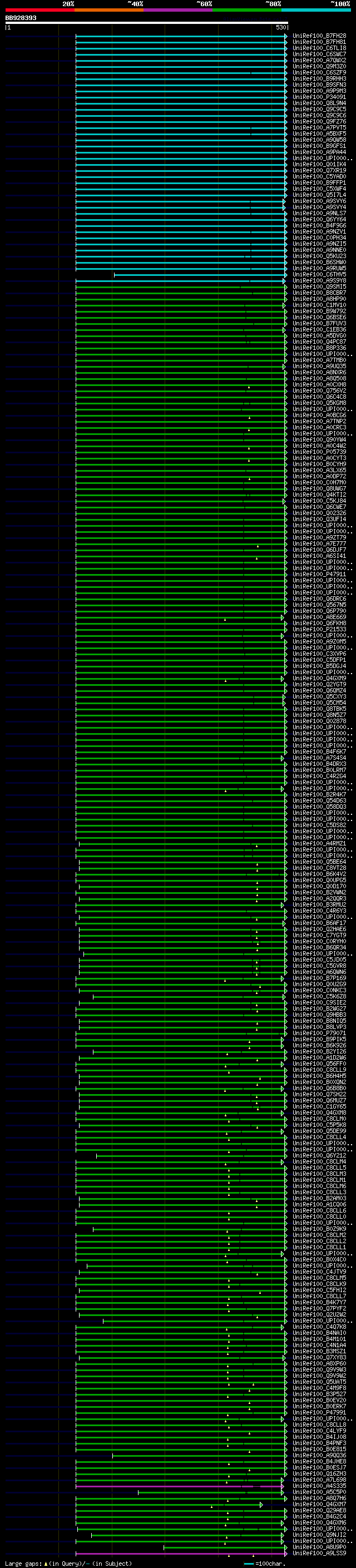Select hit label UniRef100_Q54D63
The image size is (356, 1568).
[319, 801]
